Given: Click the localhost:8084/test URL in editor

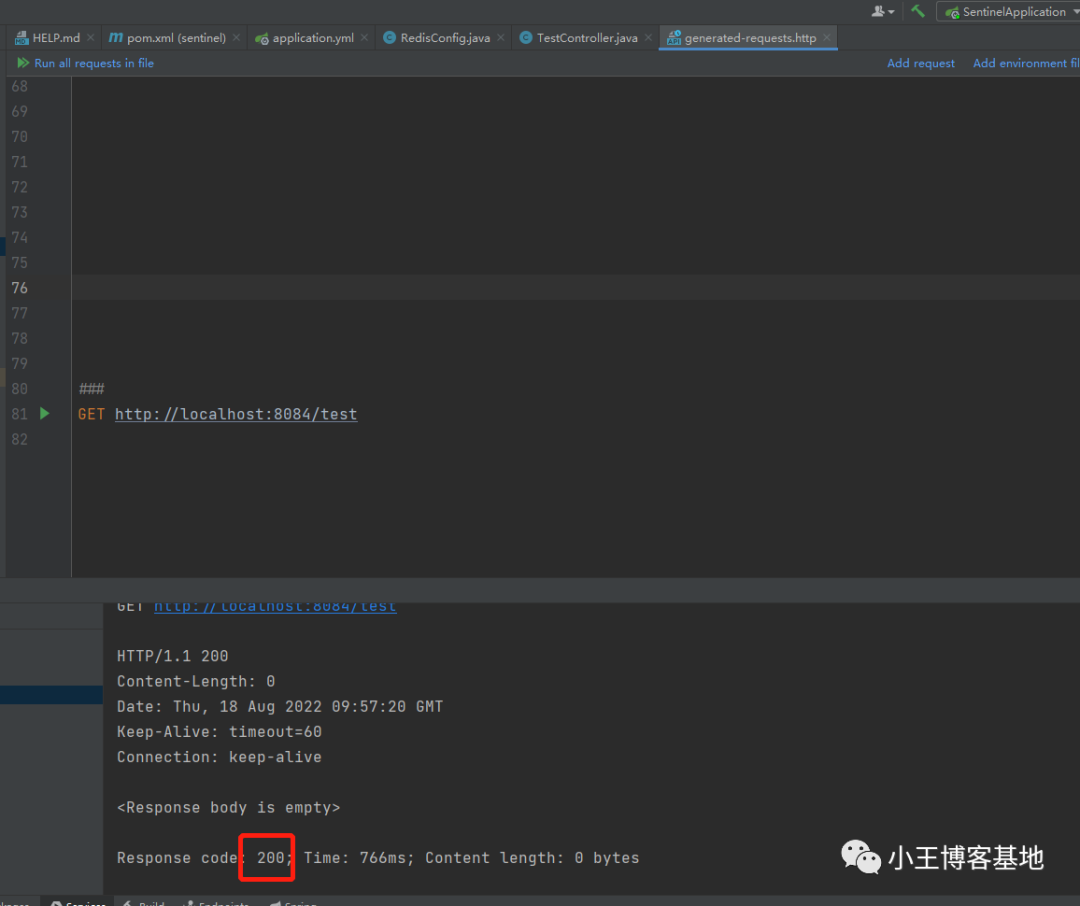Looking at the screenshot, I should point(236,414).
